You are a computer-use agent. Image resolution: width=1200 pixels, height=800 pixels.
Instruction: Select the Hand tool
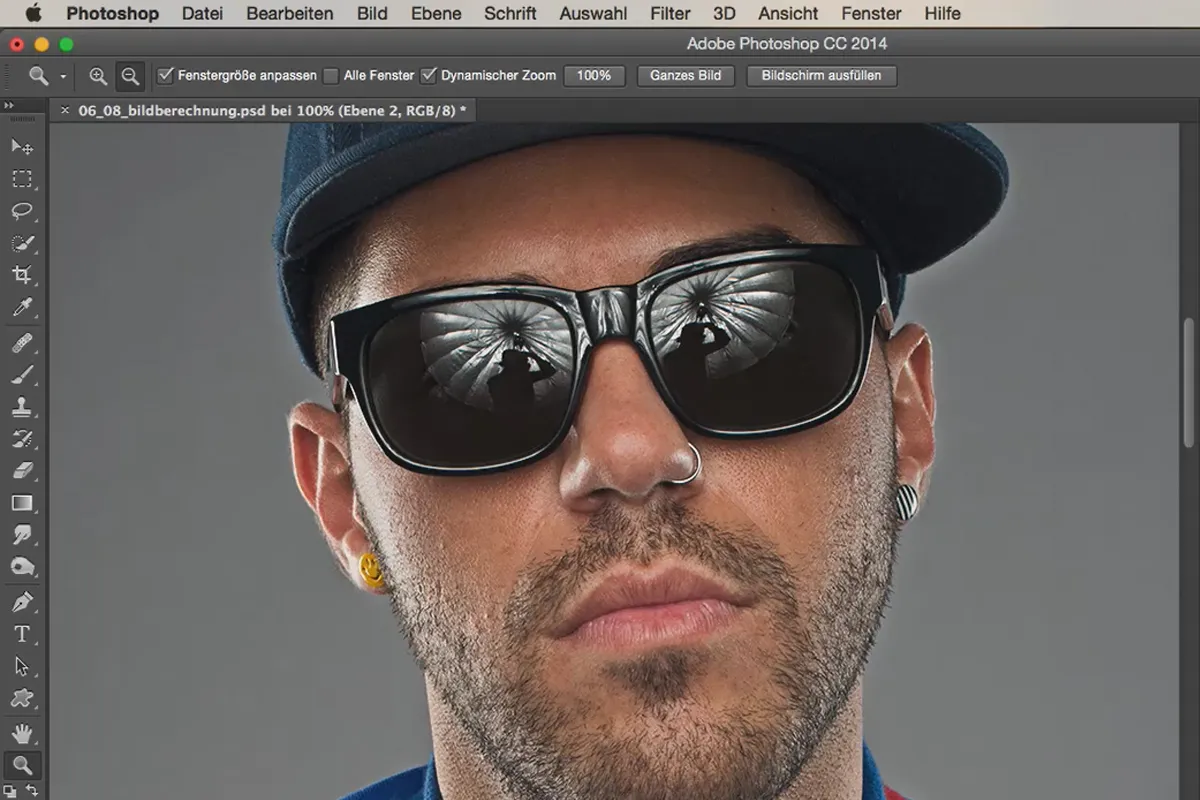(x=22, y=734)
